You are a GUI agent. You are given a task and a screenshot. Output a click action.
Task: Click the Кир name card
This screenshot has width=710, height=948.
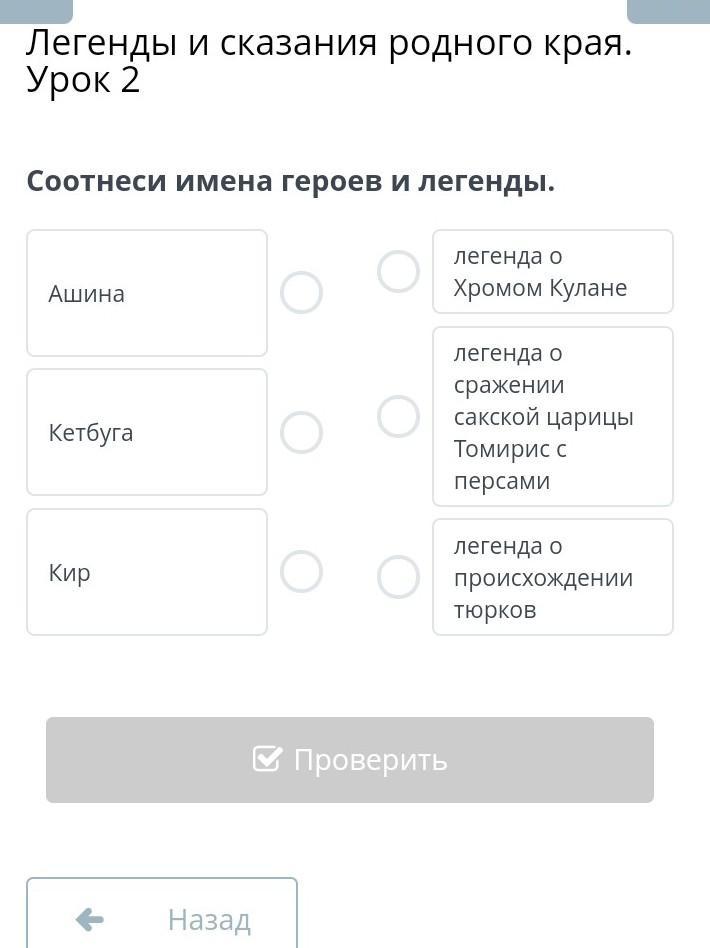[x=147, y=572]
